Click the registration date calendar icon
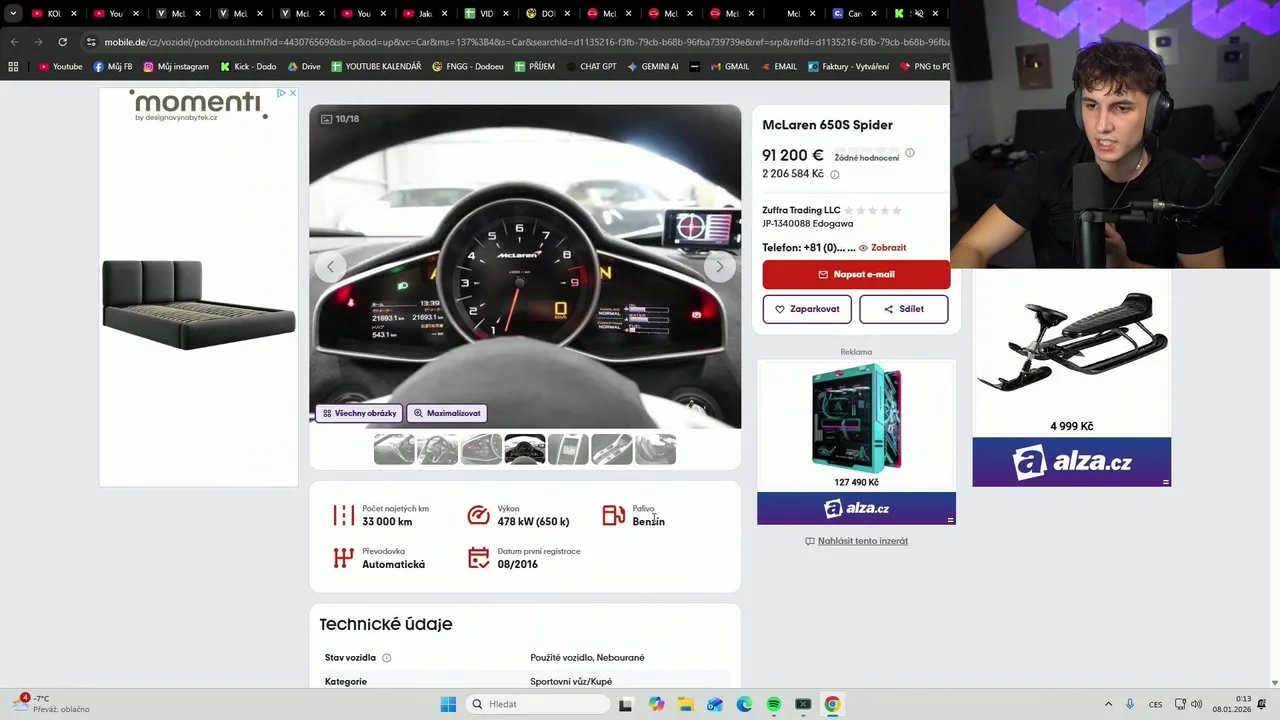 (x=479, y=558)
